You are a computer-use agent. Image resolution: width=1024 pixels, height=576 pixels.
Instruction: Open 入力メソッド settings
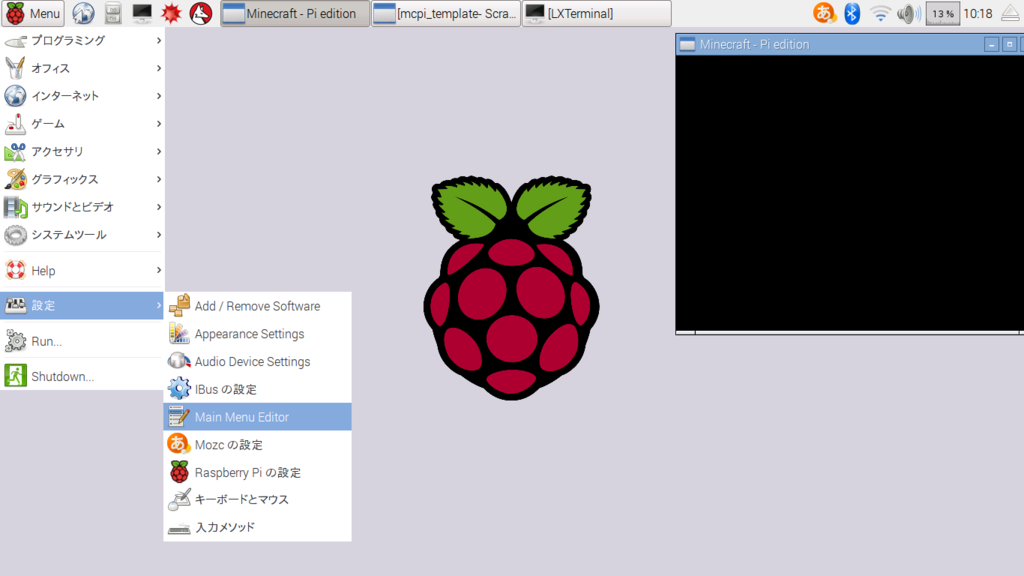(x=257, y=527)
